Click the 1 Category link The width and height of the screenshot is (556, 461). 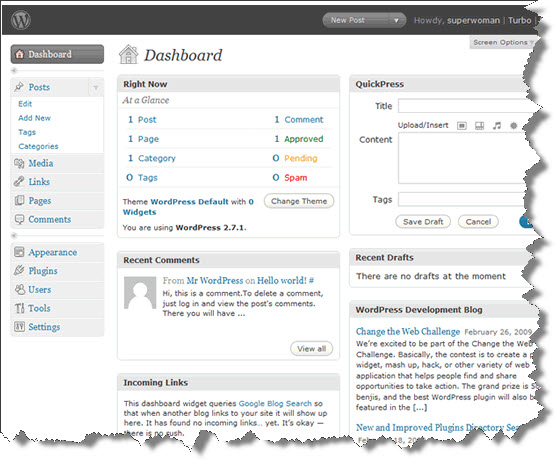[x=151, y=158]
